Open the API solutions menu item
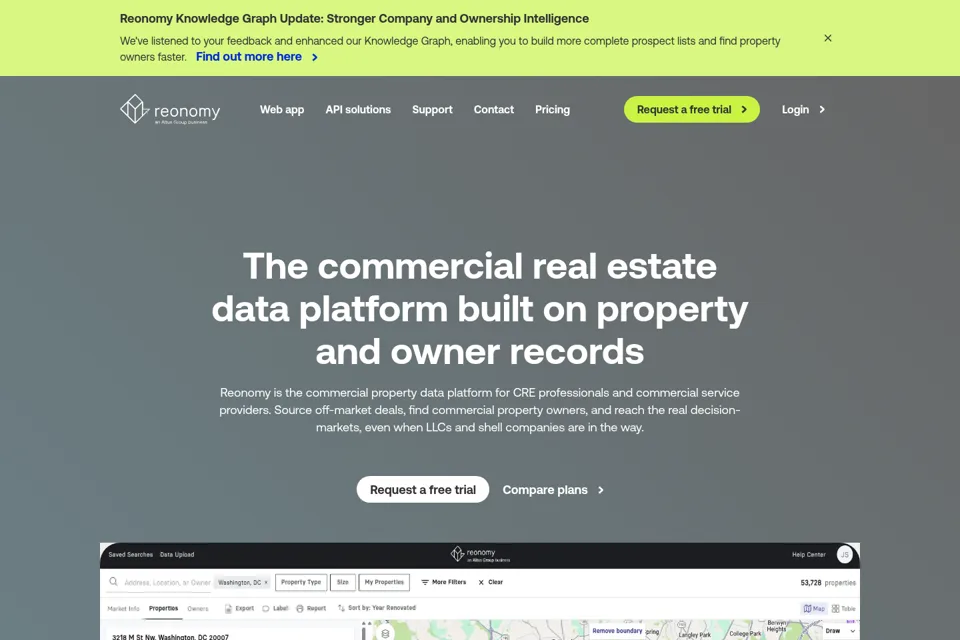The height and width of the screenshot is (640, 960). click(x=358, y=110)
